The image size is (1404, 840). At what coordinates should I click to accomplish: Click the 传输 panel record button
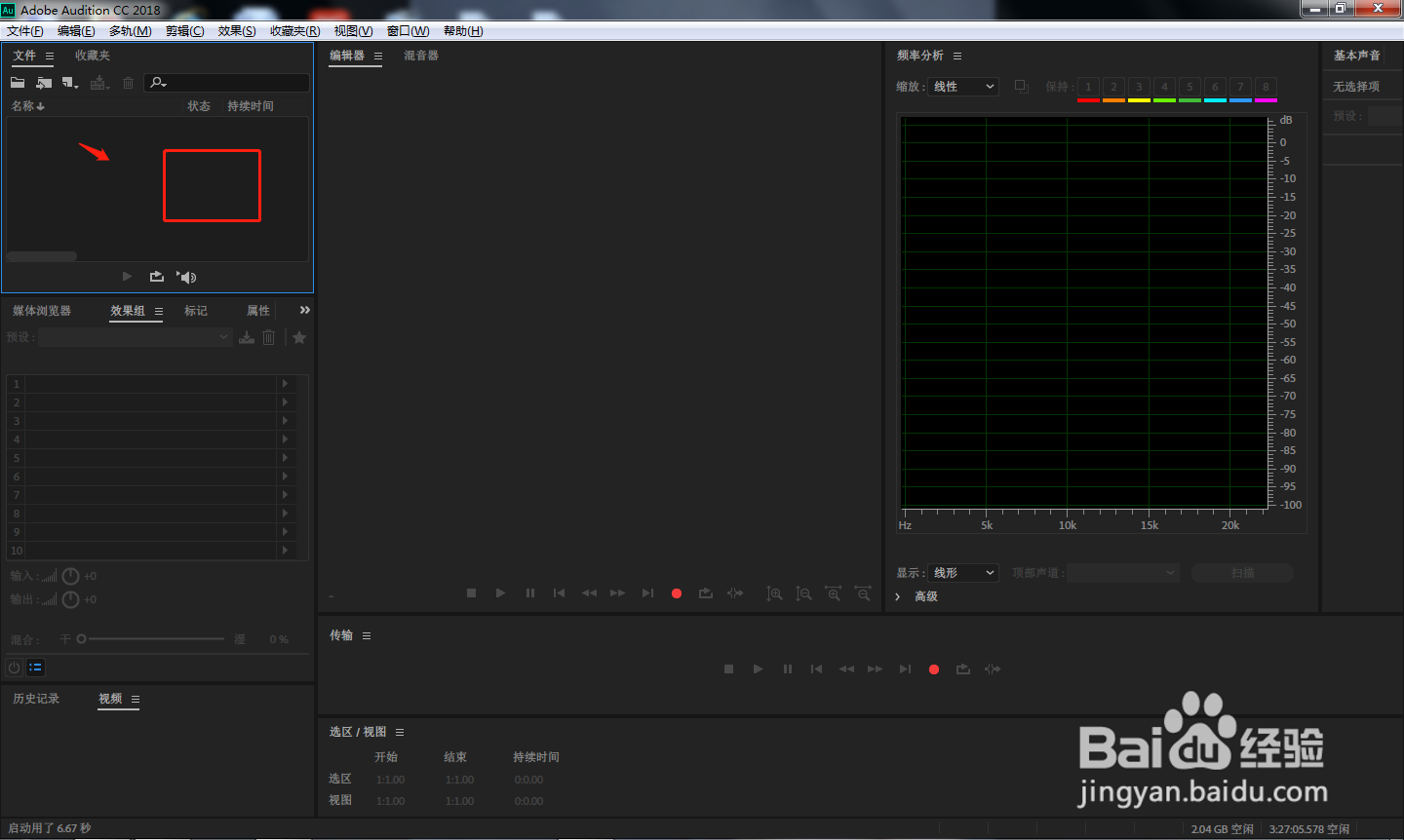934,669
